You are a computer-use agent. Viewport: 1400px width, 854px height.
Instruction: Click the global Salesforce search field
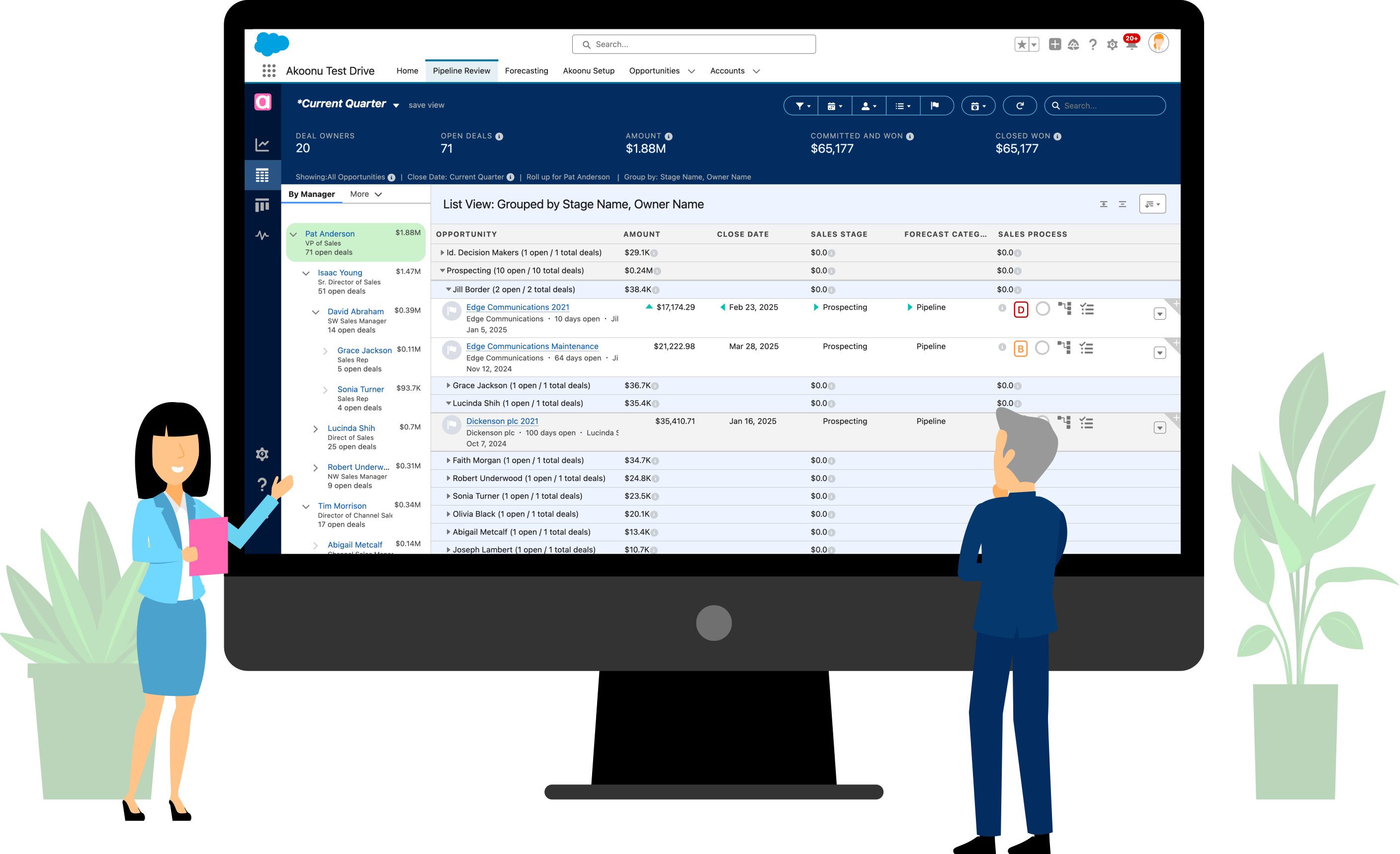(694, 44)
